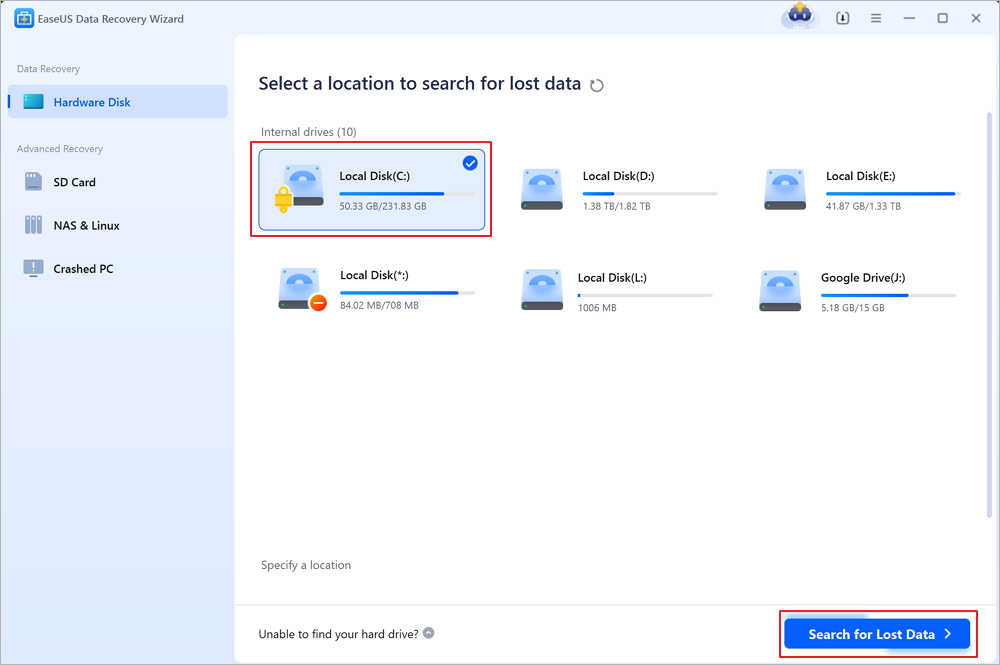Select the Local Disk(D:) drive icon
1000x665 pixels.
(x=541, y=189)
